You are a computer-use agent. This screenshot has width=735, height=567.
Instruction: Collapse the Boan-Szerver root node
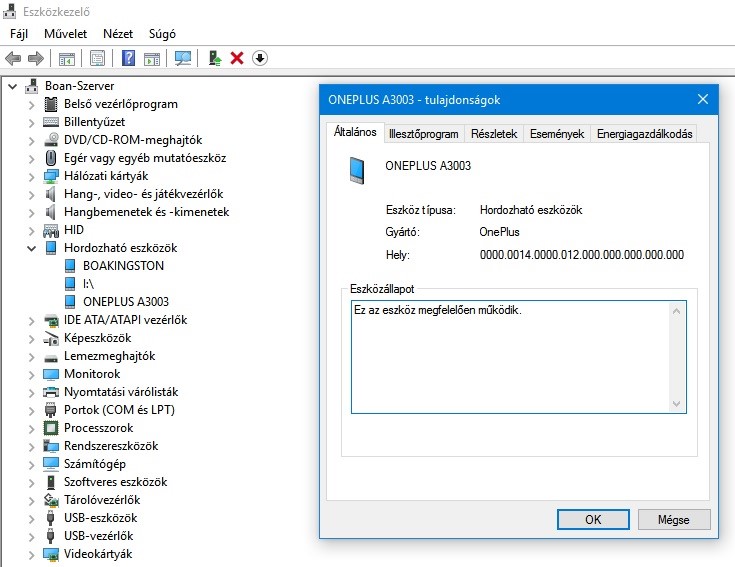pyautogui.click(x=13, y=86)
